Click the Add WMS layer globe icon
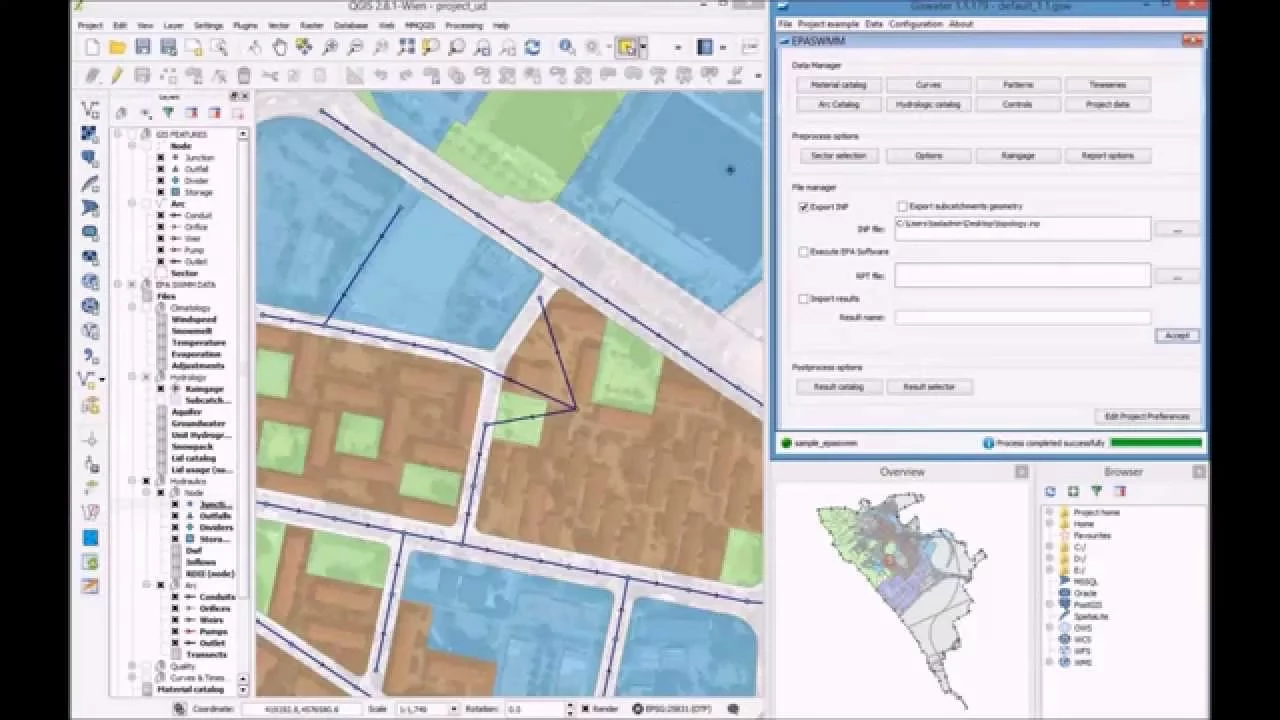Screen dimensions: 1280x720 (x=90, y=282)
